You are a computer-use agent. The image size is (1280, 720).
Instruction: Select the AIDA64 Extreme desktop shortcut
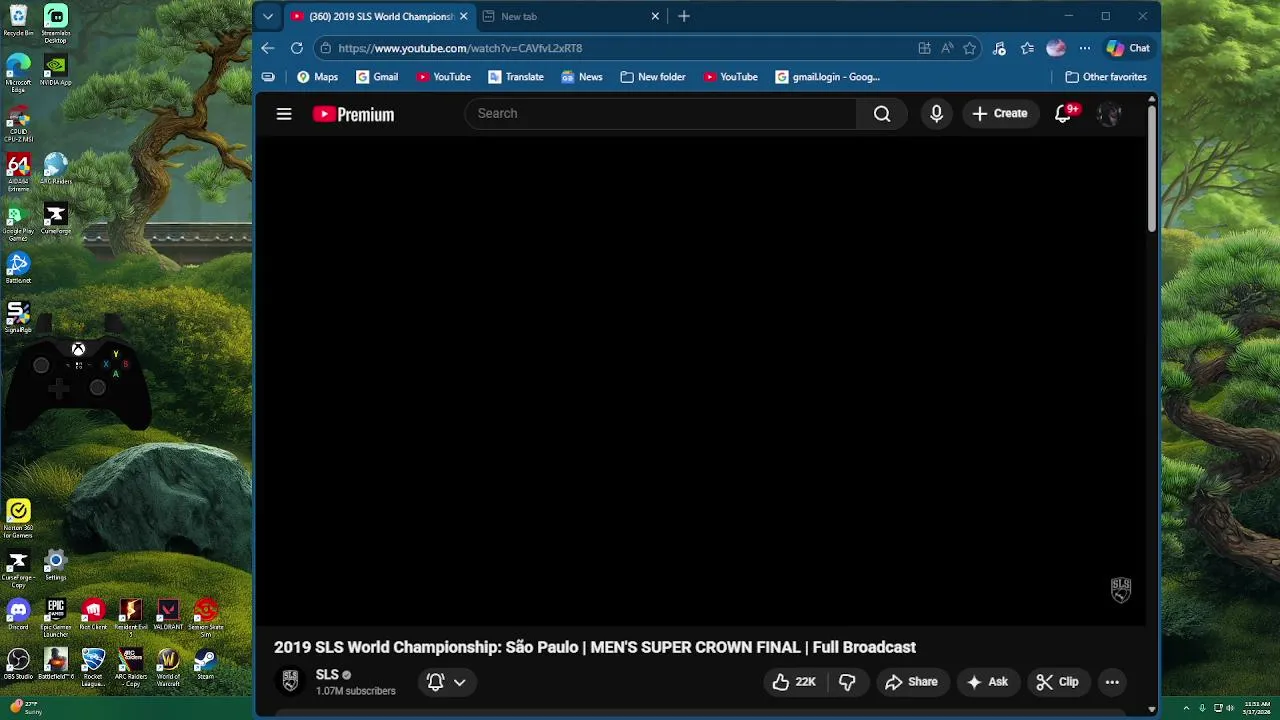pyautogui.click(x=18, y=172)
